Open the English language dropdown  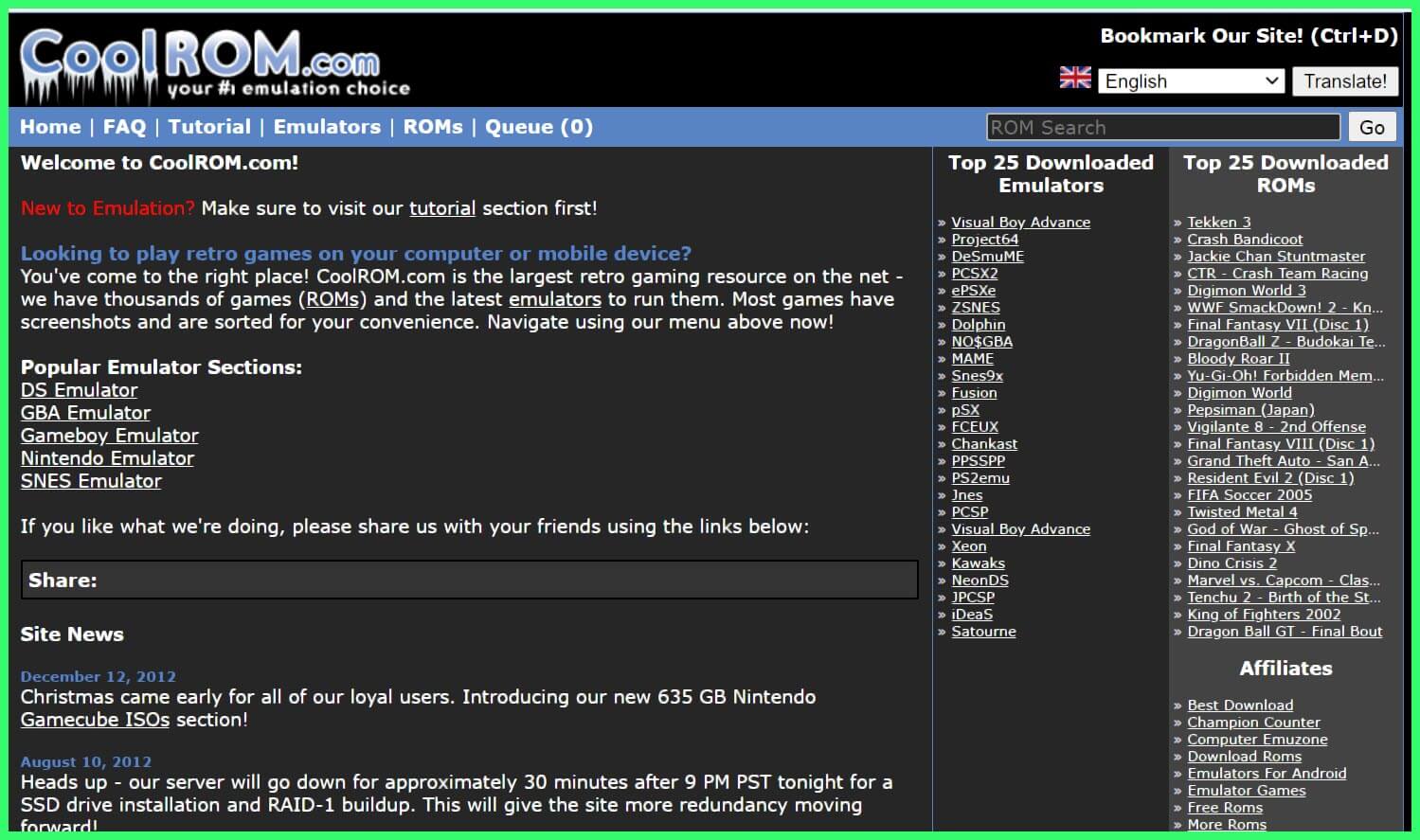(1192, 81)
